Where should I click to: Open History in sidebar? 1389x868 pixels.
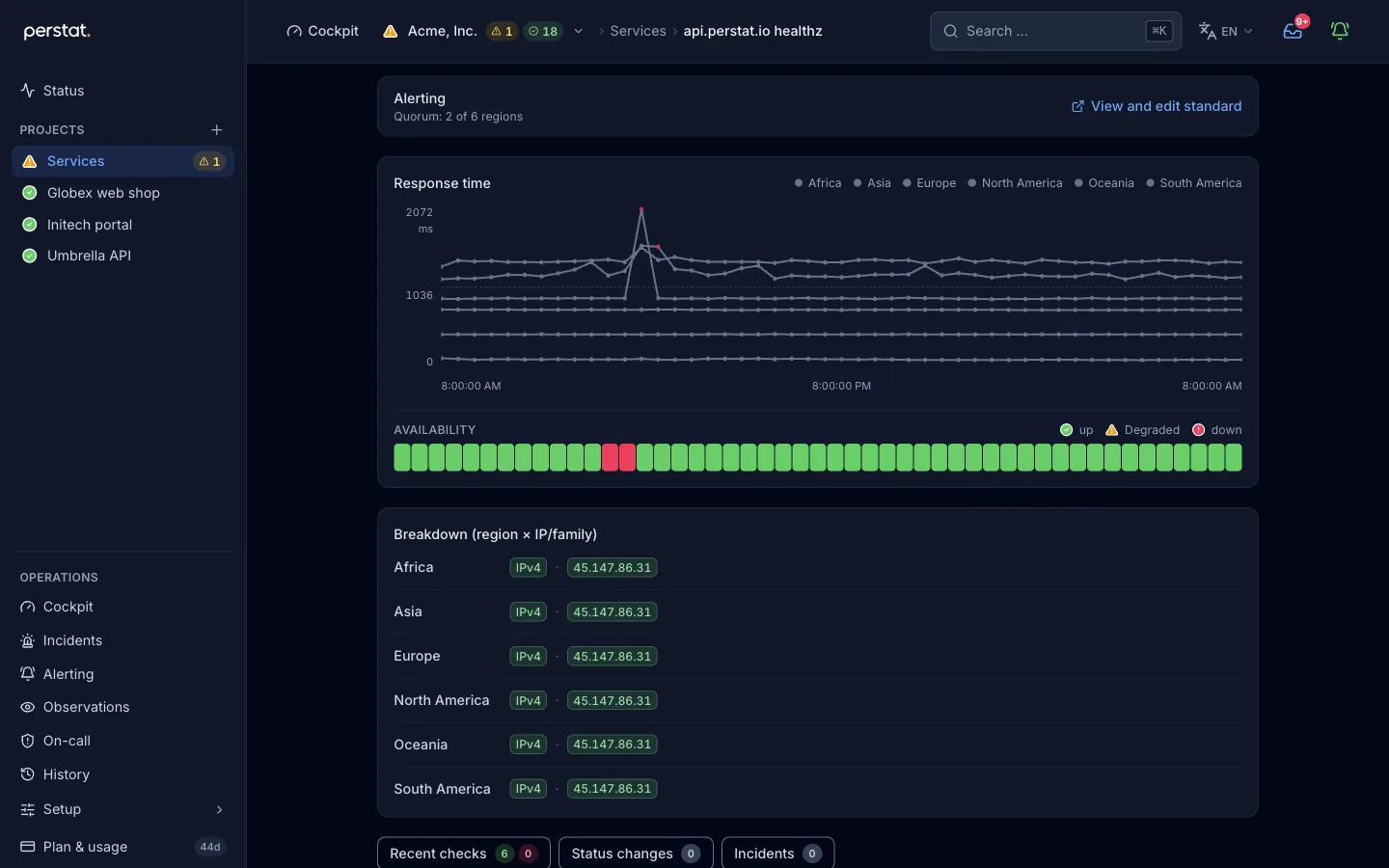123,774
